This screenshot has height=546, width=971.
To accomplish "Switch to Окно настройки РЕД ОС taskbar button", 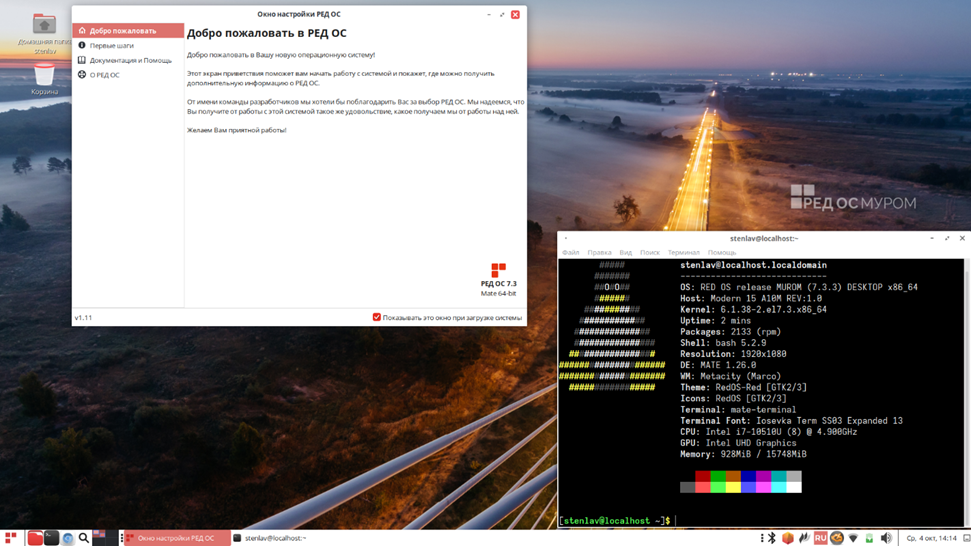I will 177,538.
